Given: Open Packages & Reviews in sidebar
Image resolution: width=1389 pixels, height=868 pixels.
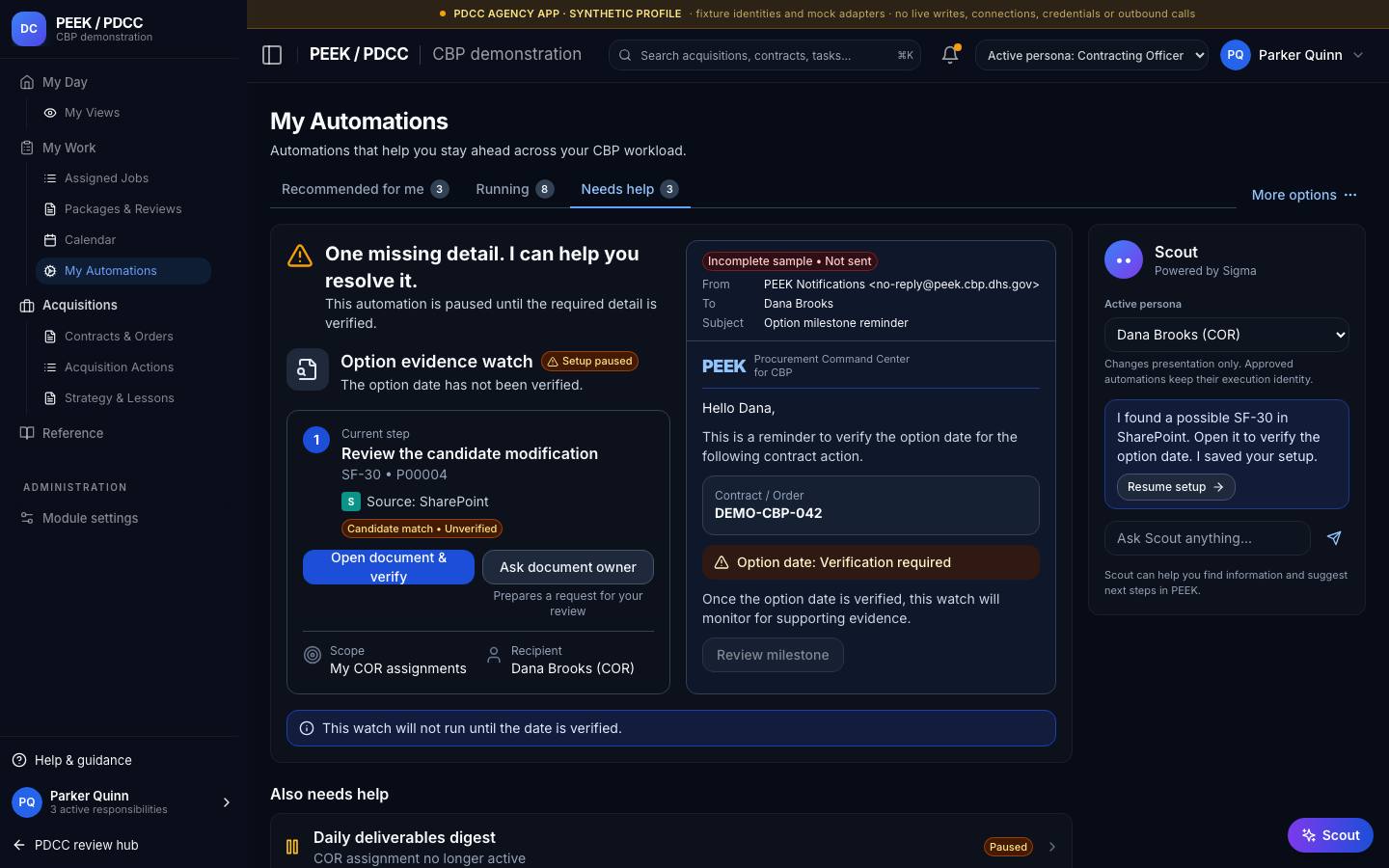Looking at the screenshot, I should coord(123,209).
